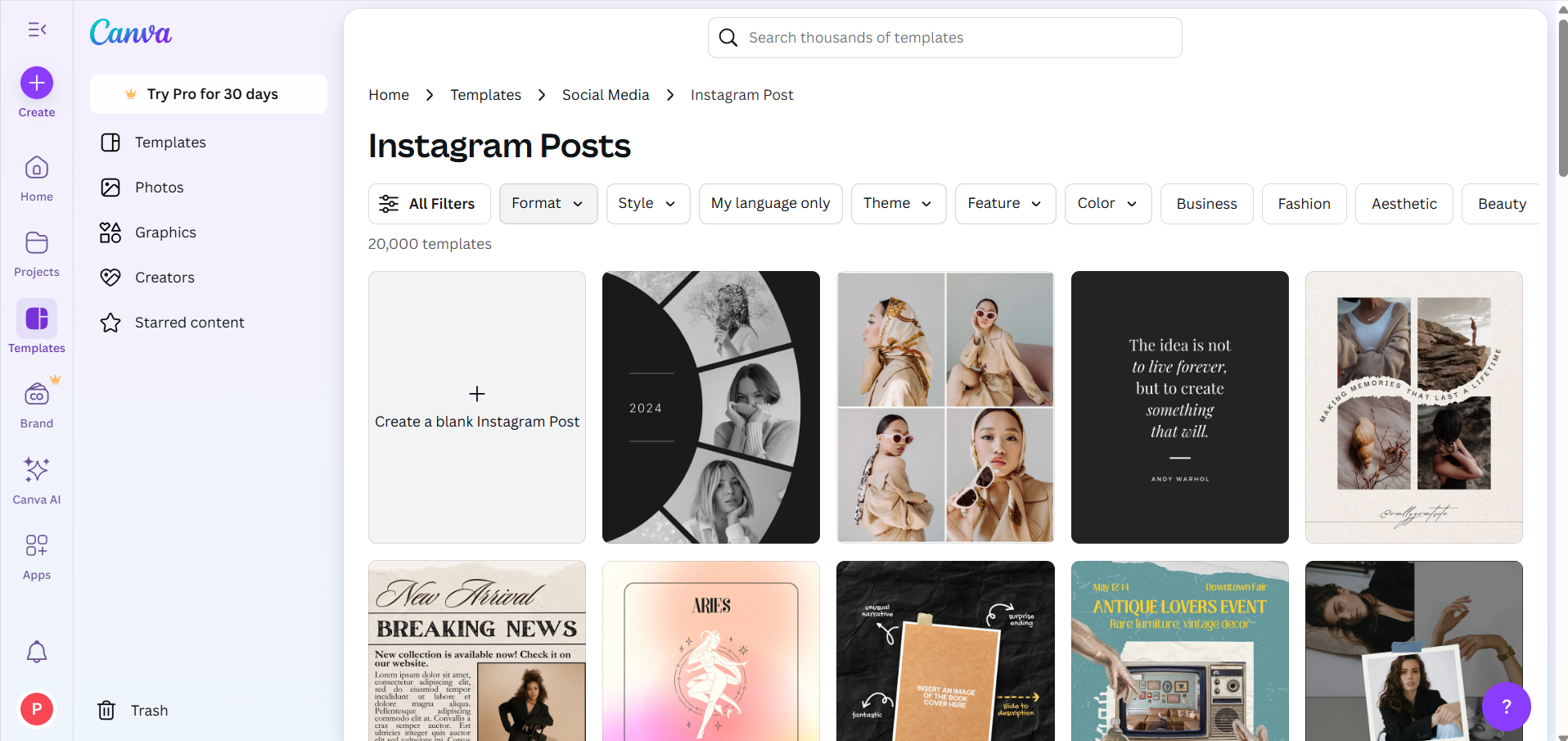
Task: Open Apps grid icon
Action: 37,545
